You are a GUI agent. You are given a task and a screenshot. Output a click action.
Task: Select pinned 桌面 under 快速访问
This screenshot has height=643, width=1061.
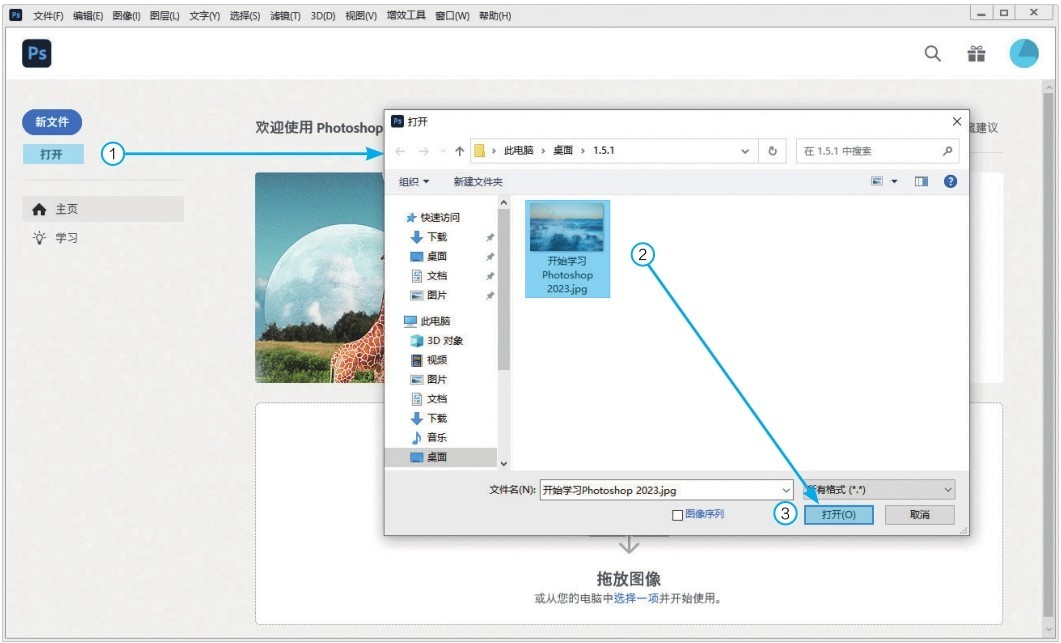pyautogui.click(x=429, y=257)
